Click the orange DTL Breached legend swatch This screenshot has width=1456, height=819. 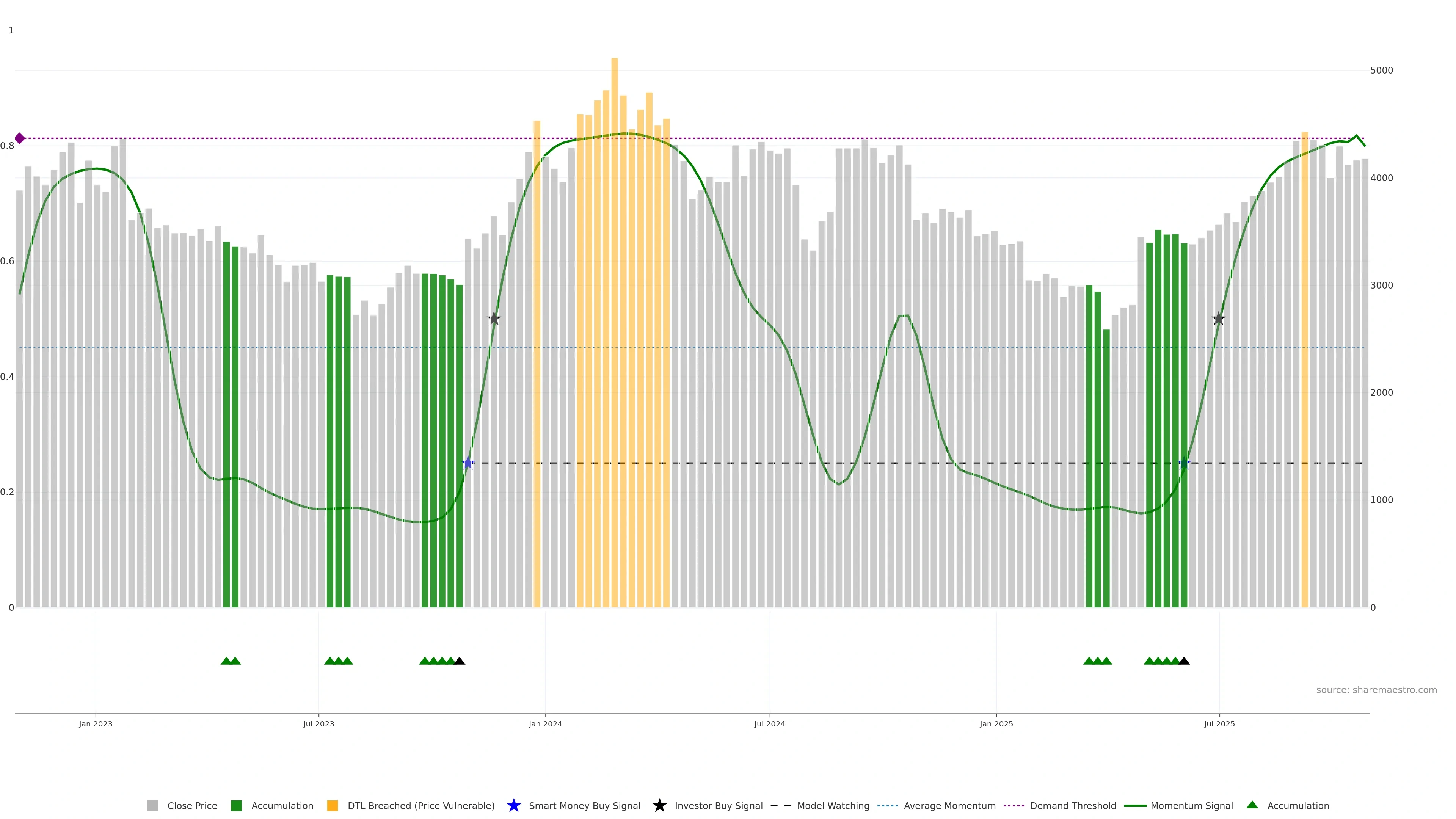click(333, 806)
